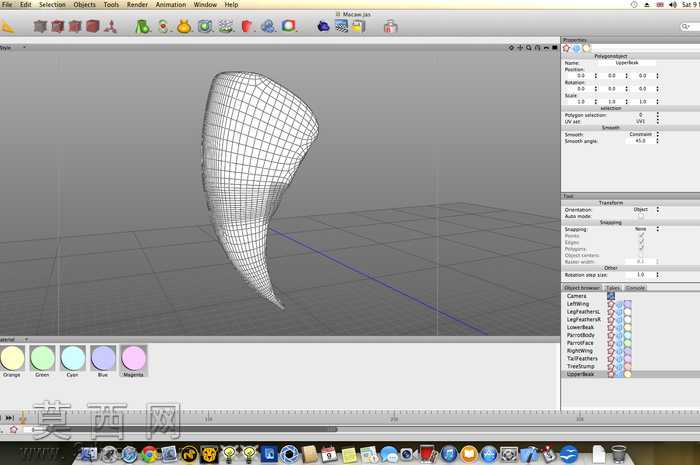
Task: Open the Smooth Constraint dropdown
Action: click(642, 134)
